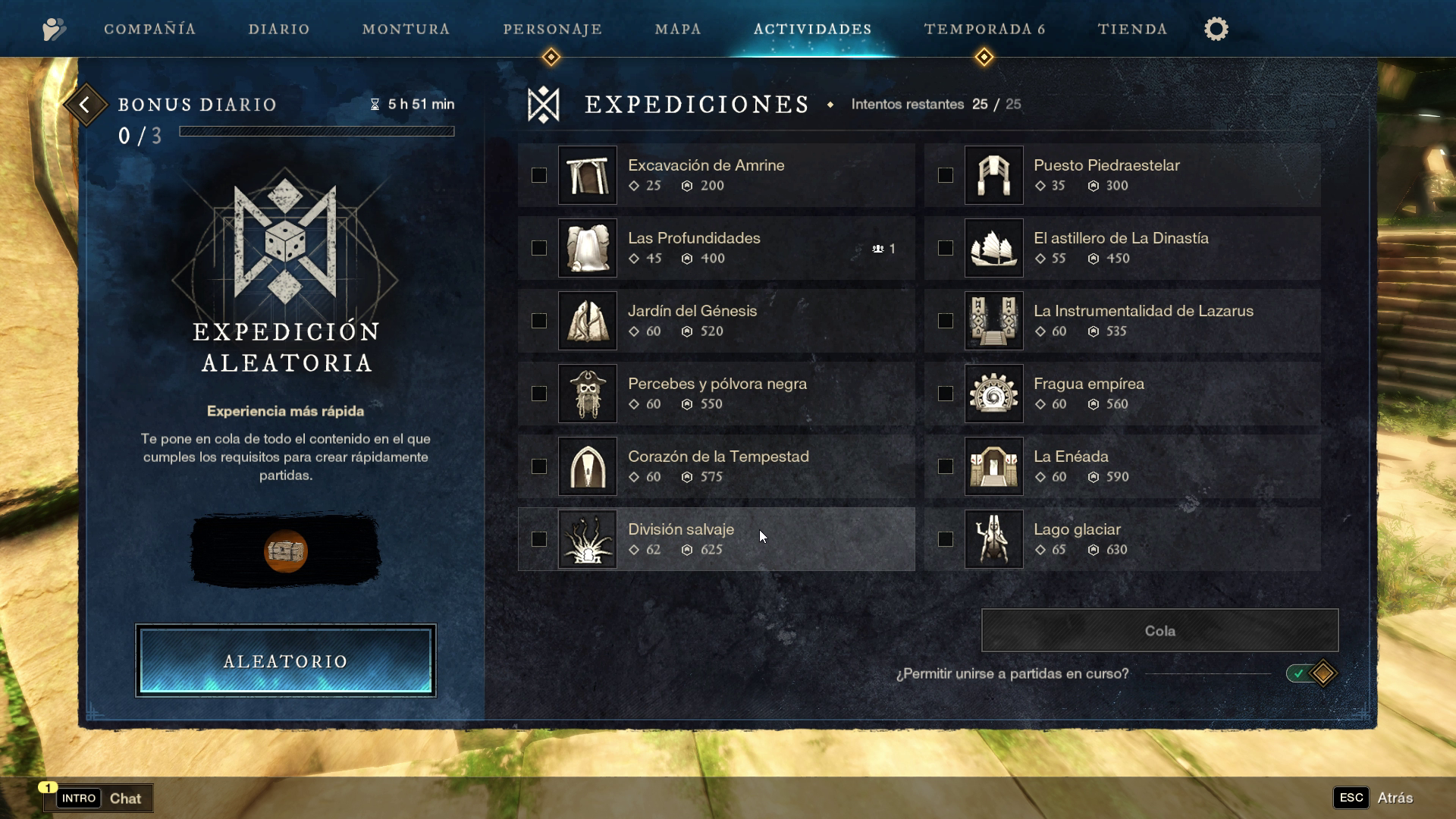The width and height of the screenshot is (1456, 819).
Task: Click the reward chest icon
Action: 286,551
